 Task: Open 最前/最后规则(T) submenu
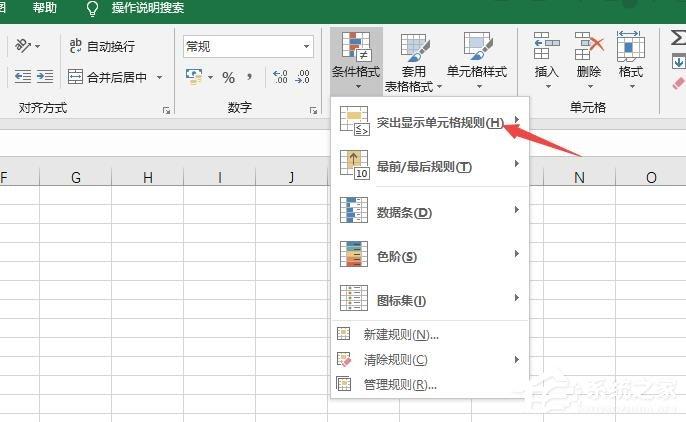coord(430,165)
